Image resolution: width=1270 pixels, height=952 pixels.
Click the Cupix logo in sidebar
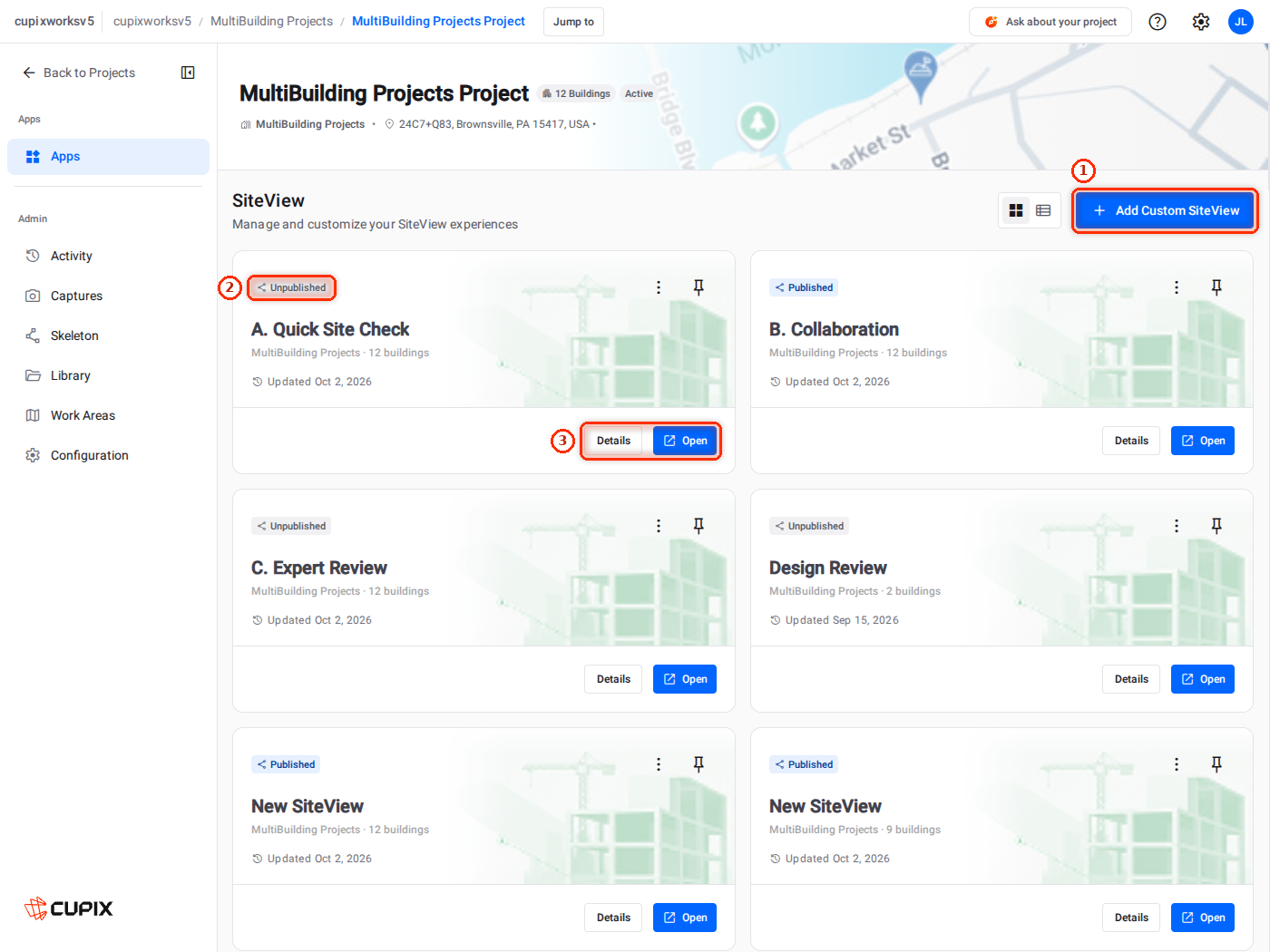coord(69,908)
